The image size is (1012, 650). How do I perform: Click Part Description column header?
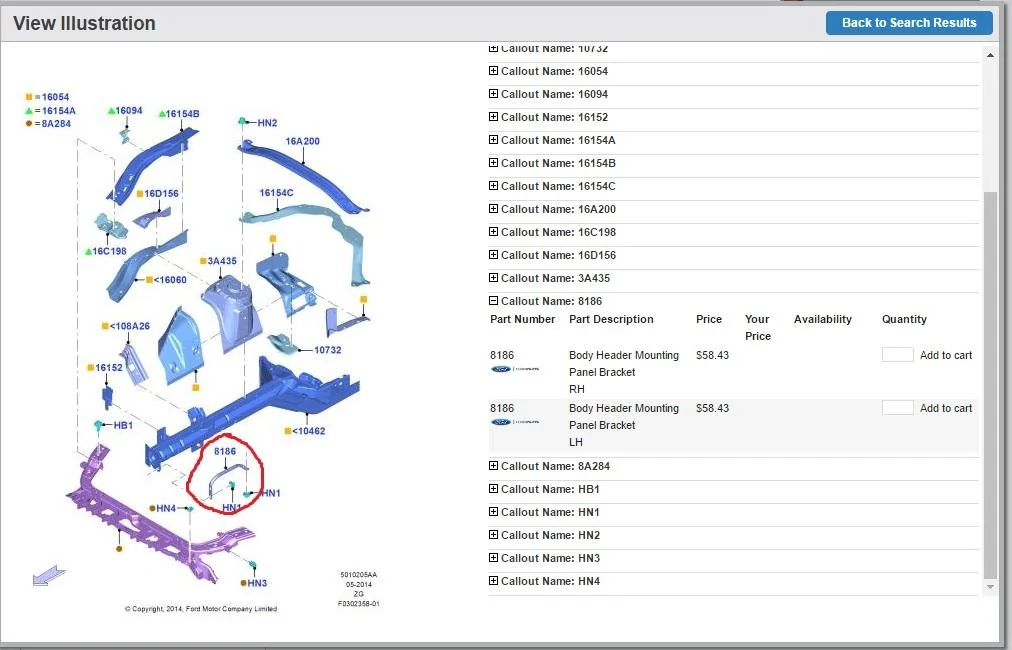(611, 319)
